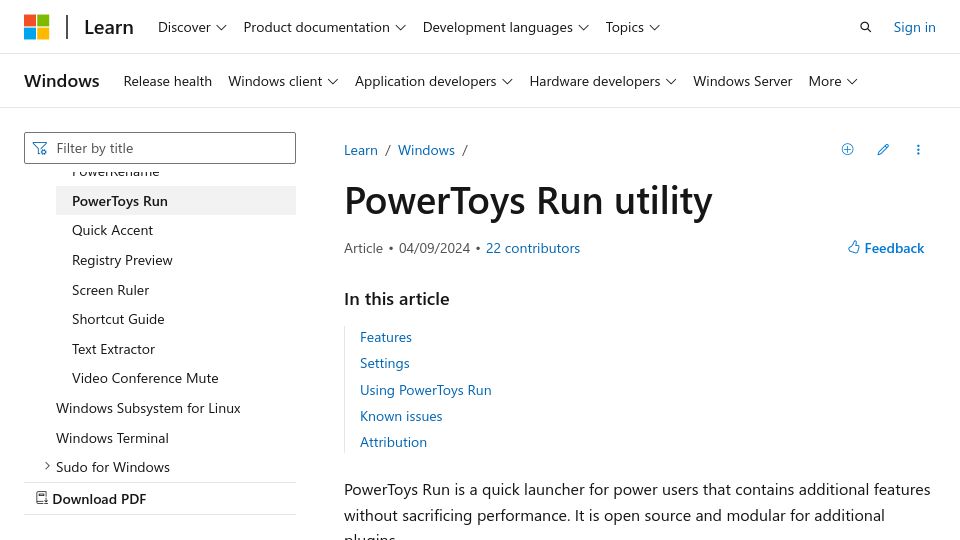The height and width of the screenshot is (540, 960).
Task: Expand the Application developers menu
Action: pyautogui.click(x=433, y=81)
